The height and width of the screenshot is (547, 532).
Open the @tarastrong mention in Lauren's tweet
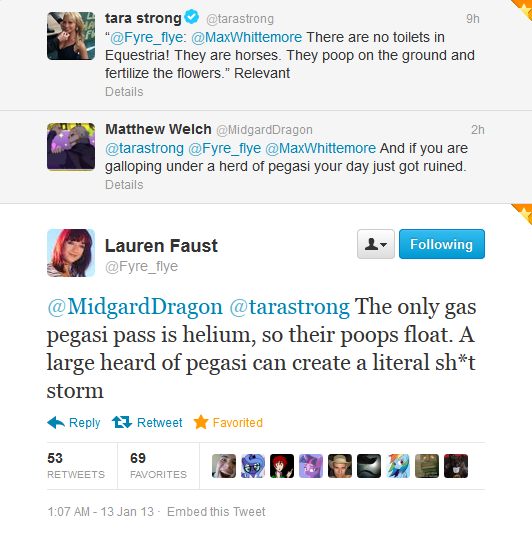[x=290, y=307]
